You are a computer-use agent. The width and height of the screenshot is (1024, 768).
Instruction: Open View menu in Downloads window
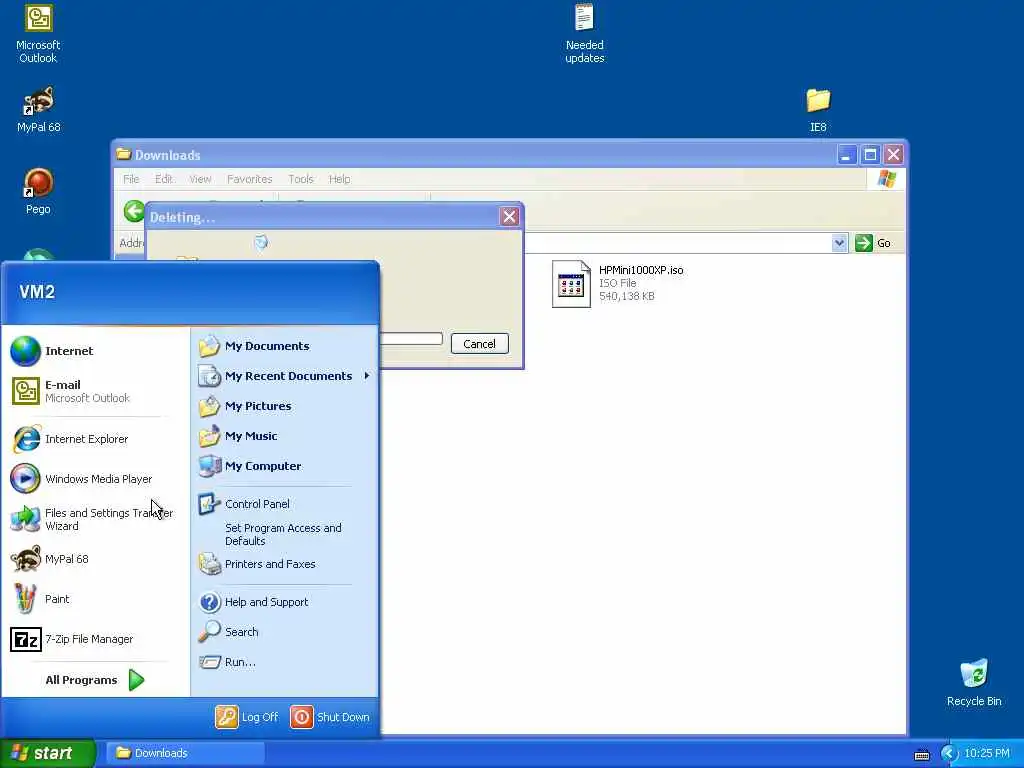(x=200, y=179)
